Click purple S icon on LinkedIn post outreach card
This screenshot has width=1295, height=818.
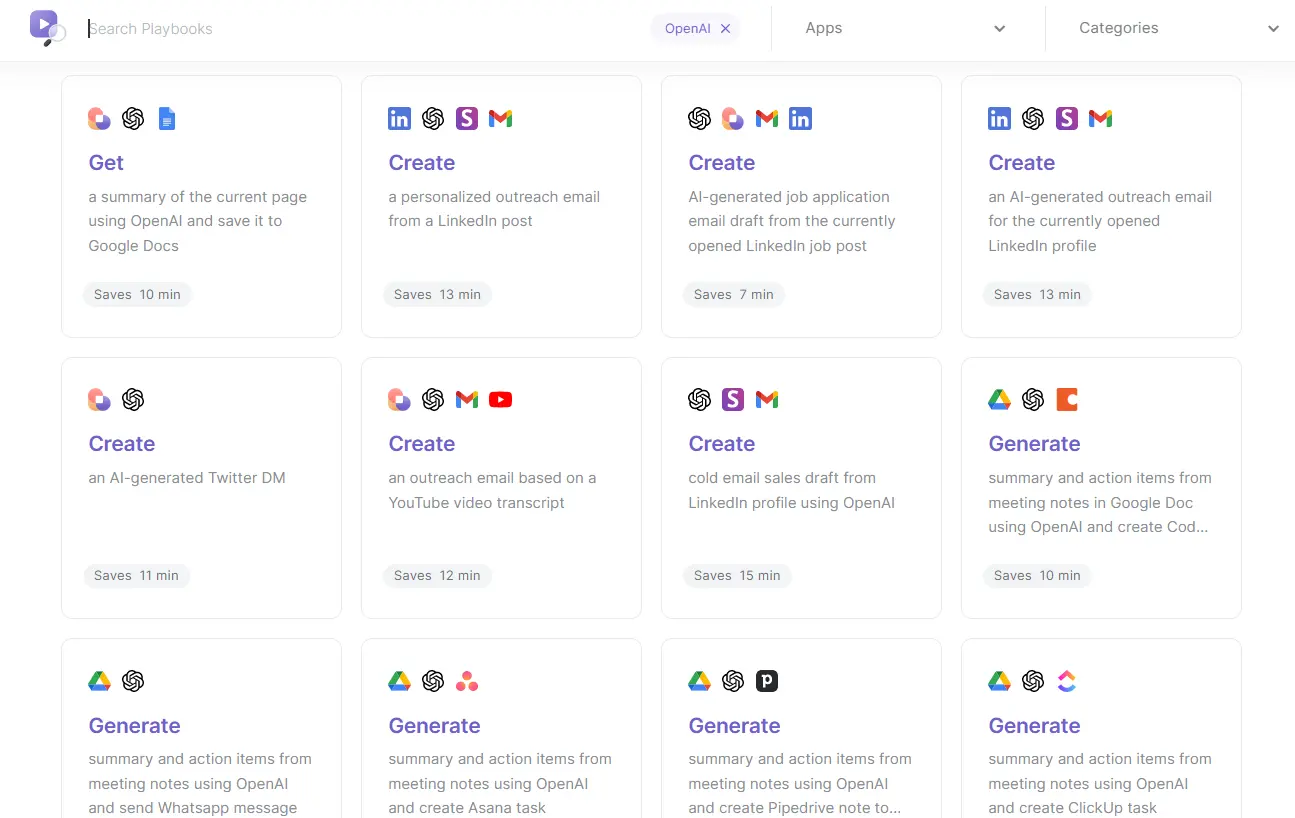tap(467, 119)
